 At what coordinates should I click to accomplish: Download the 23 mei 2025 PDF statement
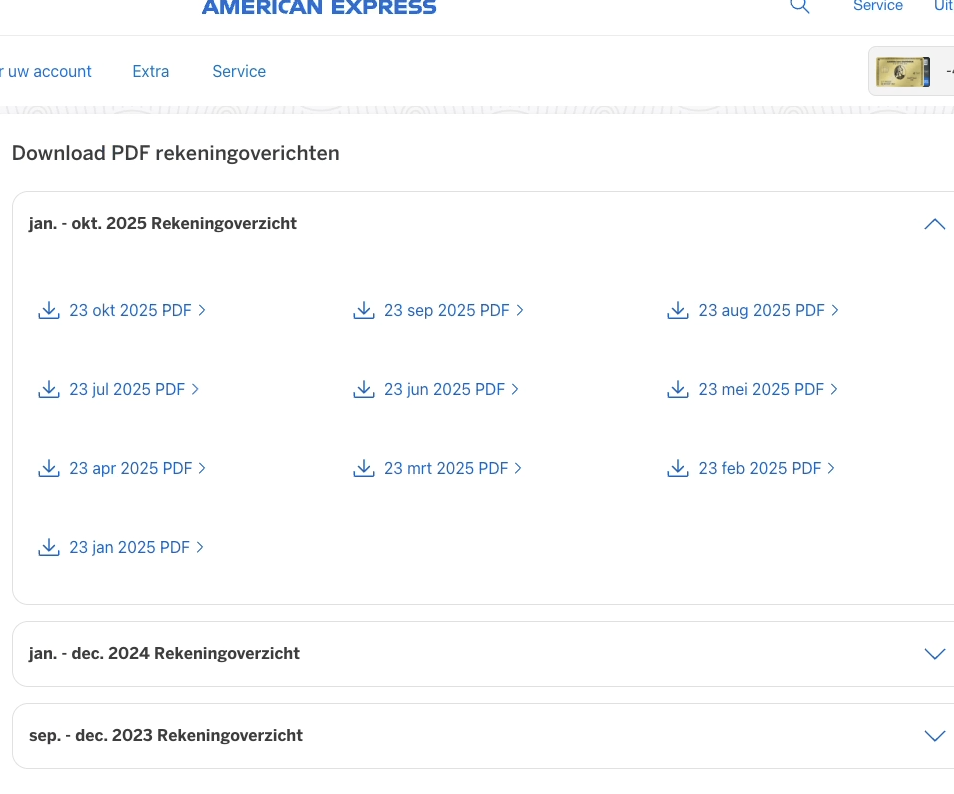tap(768, 389)
